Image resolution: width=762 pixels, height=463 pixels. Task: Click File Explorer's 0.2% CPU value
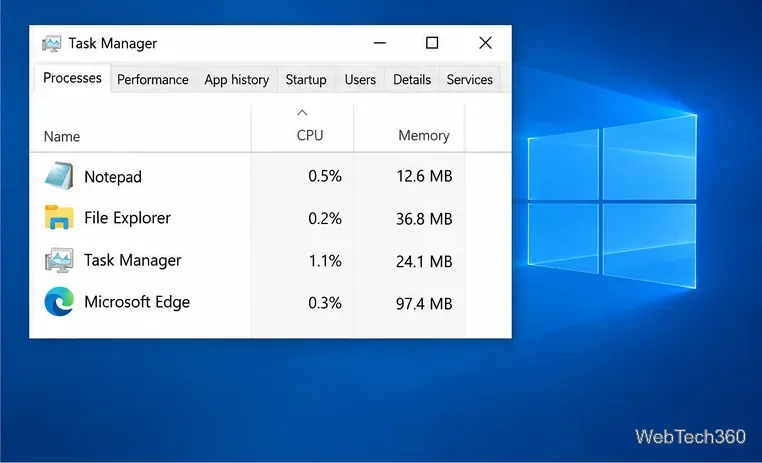click(x=325, y=219)
